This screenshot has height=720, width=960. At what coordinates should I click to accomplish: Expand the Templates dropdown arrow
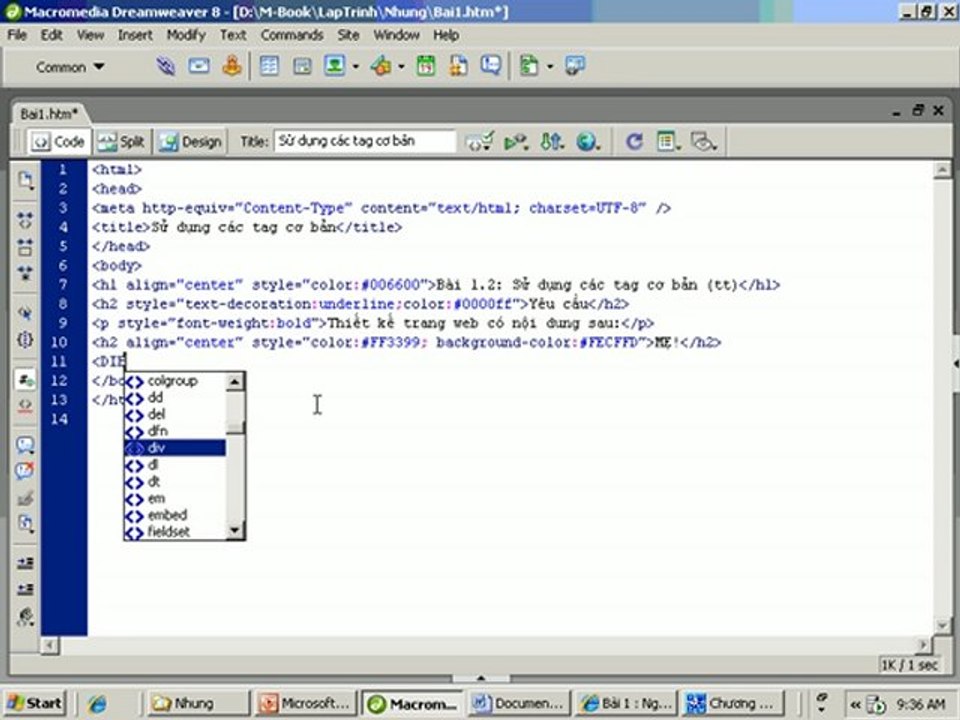pyautogui.click(x=549, y=66)
